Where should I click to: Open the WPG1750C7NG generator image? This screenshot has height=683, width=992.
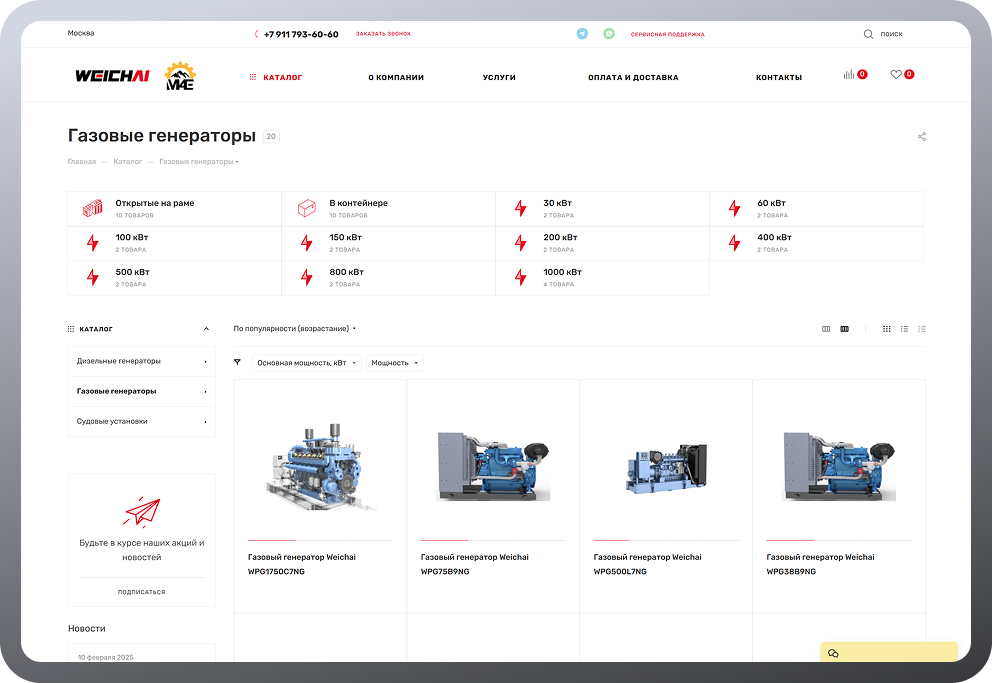pyautogui.click(x=320, y=464)
